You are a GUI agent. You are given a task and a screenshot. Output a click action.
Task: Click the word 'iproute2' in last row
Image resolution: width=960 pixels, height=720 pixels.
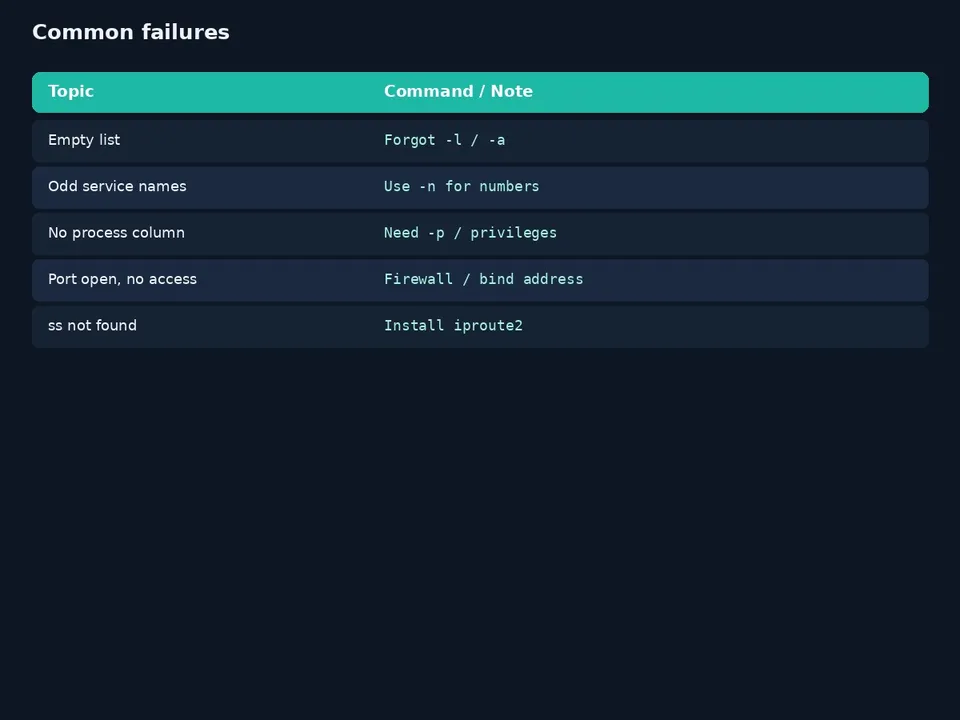[x=488, y=326]
